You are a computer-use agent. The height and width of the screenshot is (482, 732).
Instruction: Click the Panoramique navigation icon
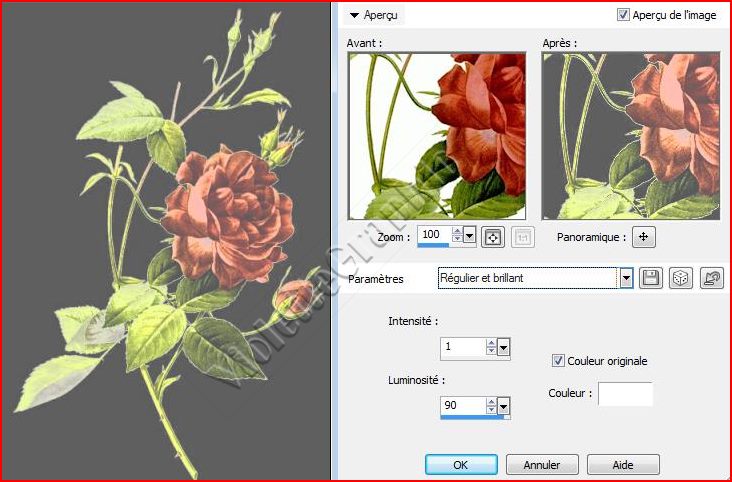tap(644, 237)
